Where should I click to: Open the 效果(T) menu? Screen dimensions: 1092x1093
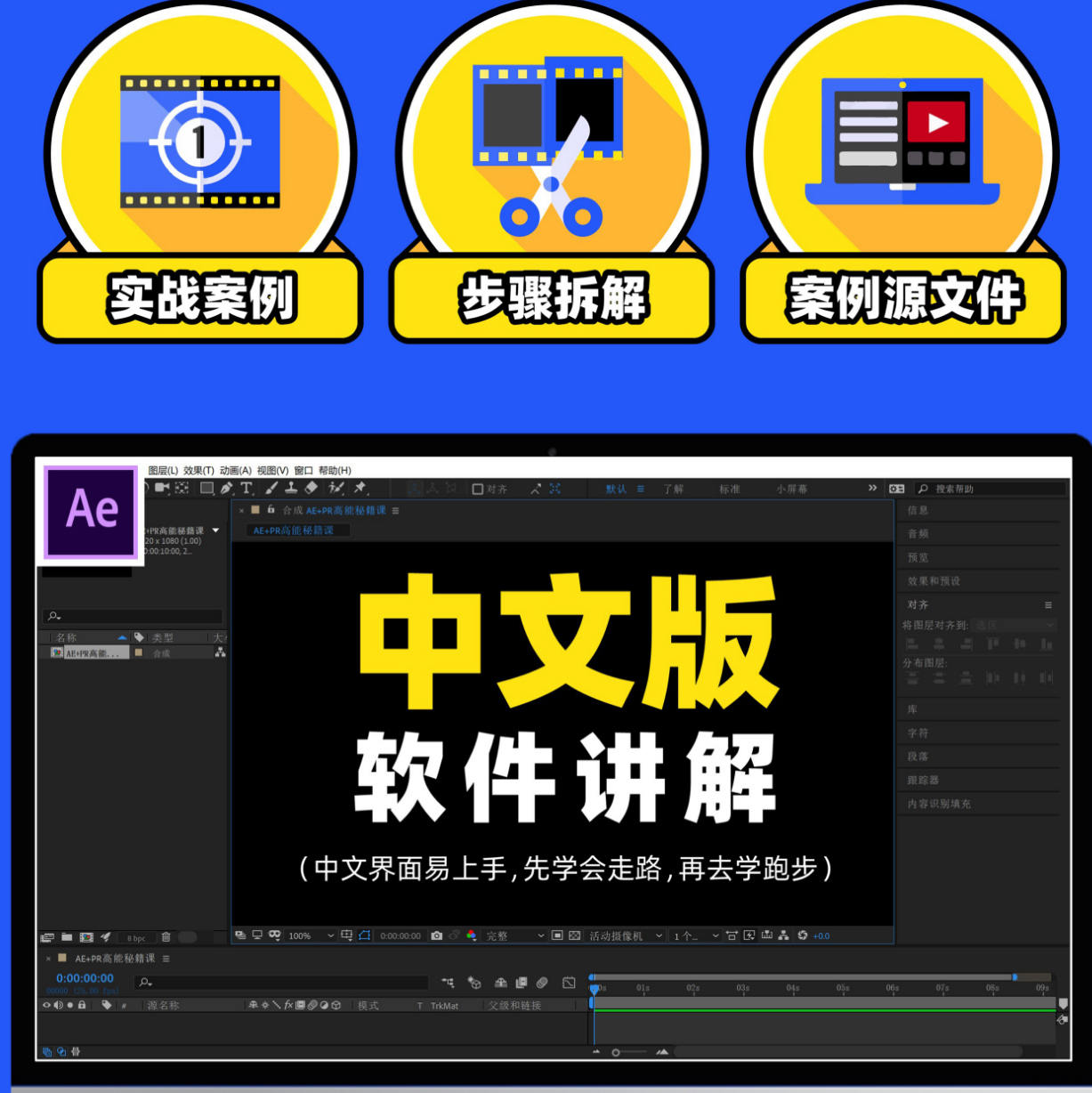[198, 470]
